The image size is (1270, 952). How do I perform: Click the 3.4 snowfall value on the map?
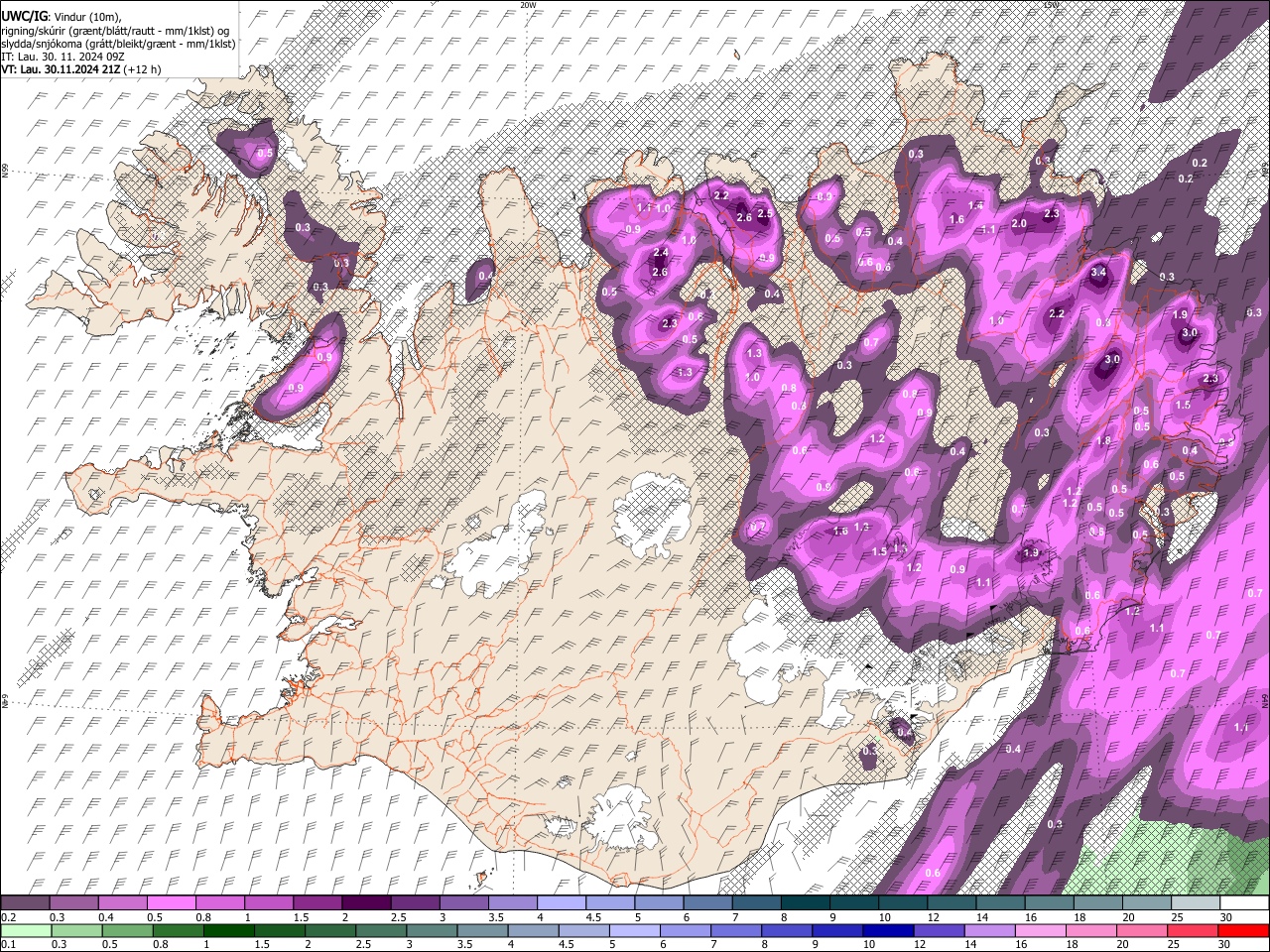(1098, 272)
